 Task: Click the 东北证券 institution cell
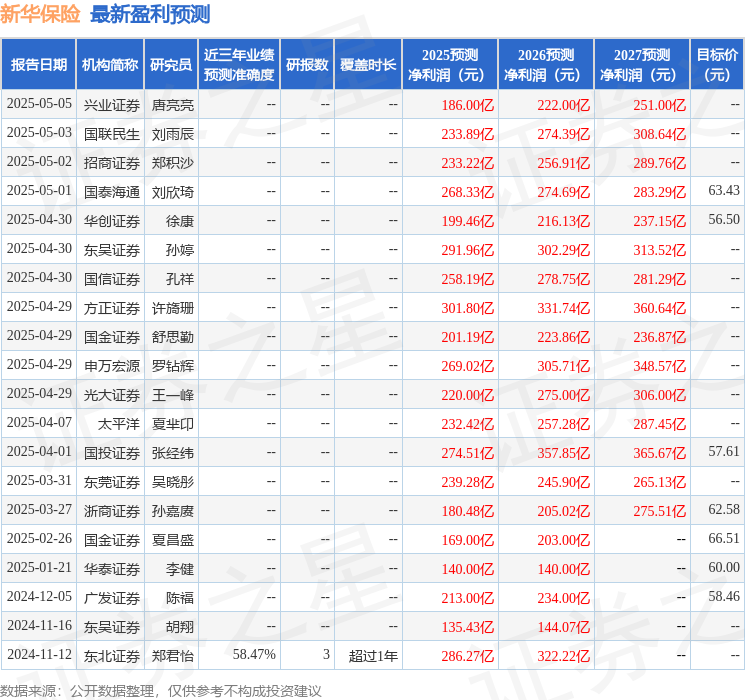tap(112, 656)
